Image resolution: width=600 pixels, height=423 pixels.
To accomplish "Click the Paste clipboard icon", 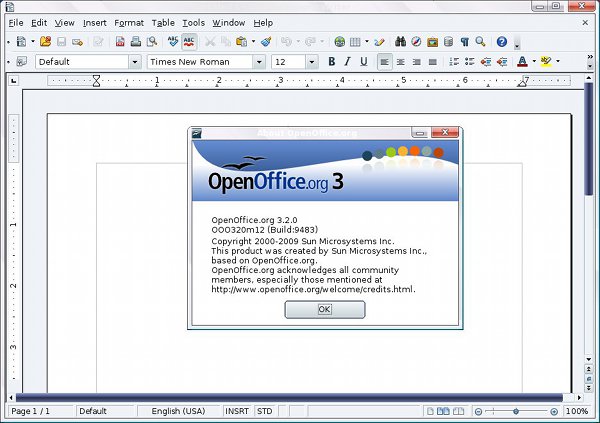I will (x=241, y=41).
